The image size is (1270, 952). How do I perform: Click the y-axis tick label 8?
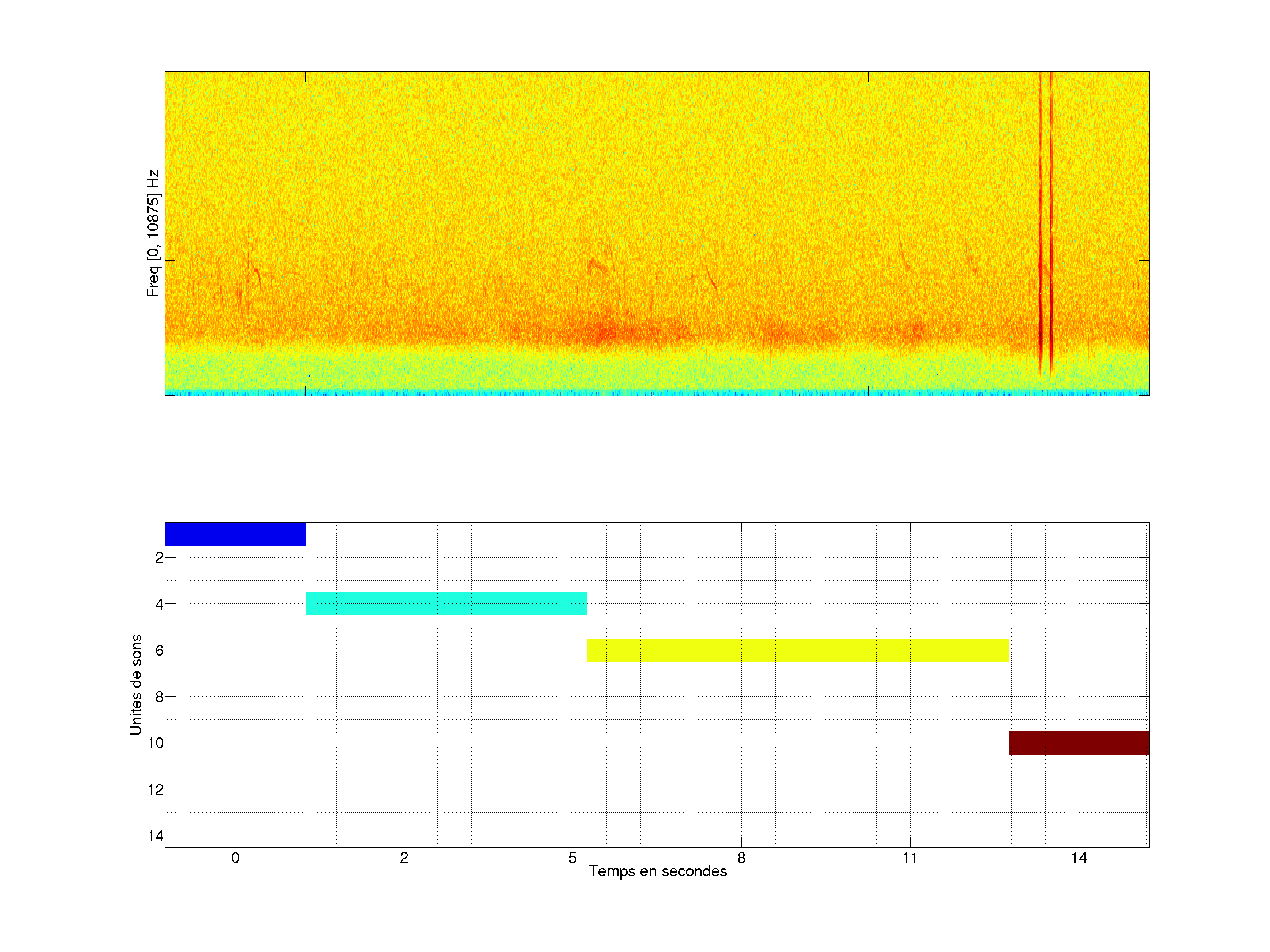pyautogui.click(x=159, y=697)
